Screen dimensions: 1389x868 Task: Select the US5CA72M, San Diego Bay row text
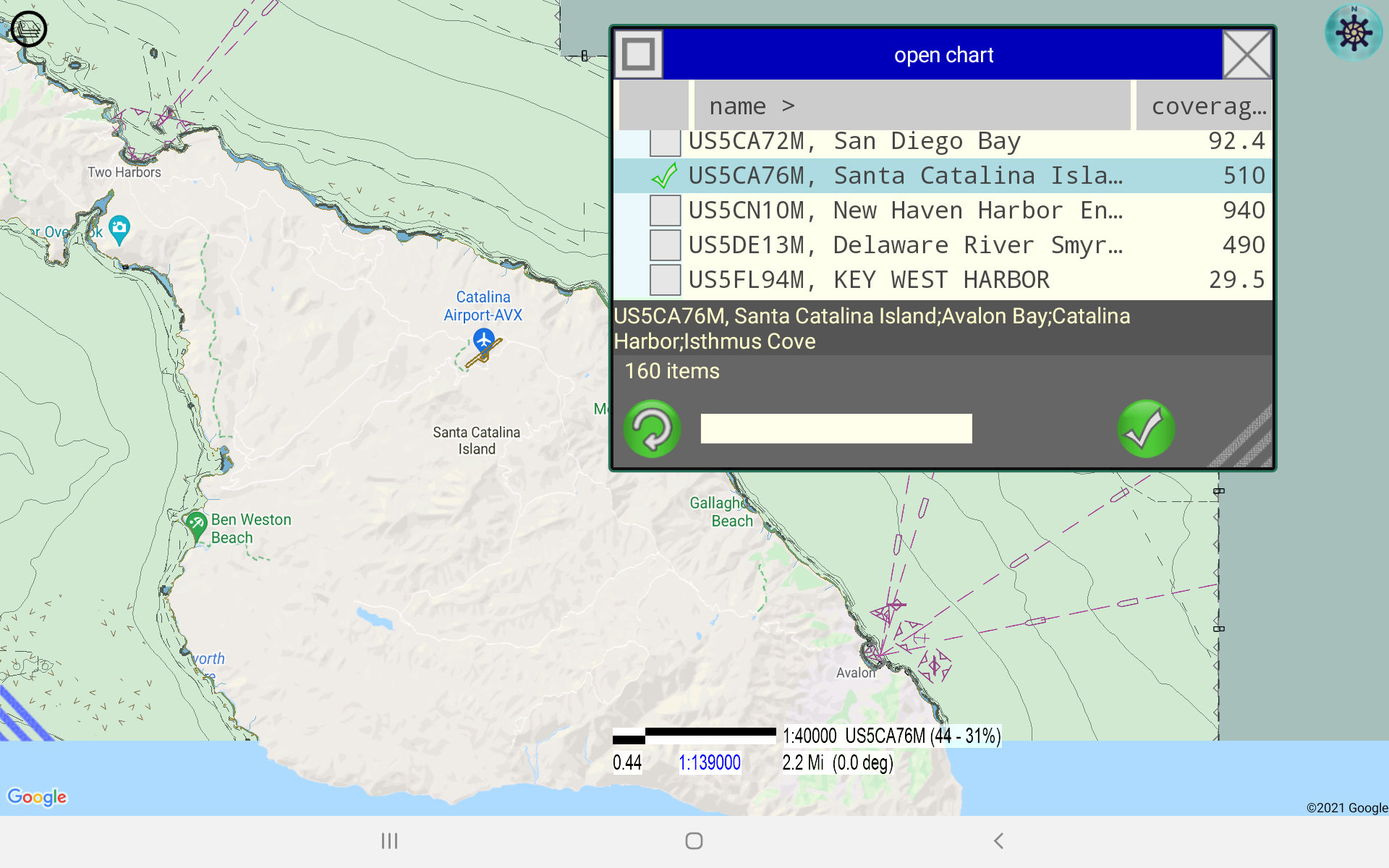(854, 141)
